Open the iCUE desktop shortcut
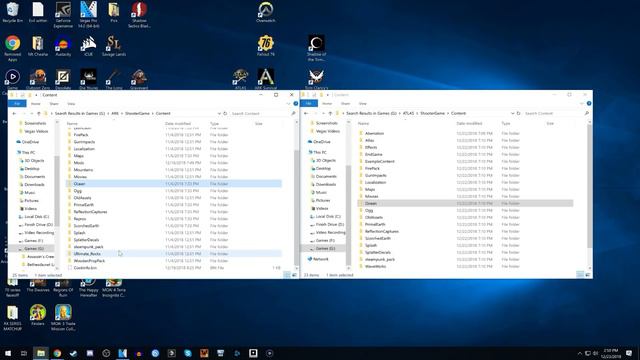This screenshot has height=360, width=640. pos(89,46)
